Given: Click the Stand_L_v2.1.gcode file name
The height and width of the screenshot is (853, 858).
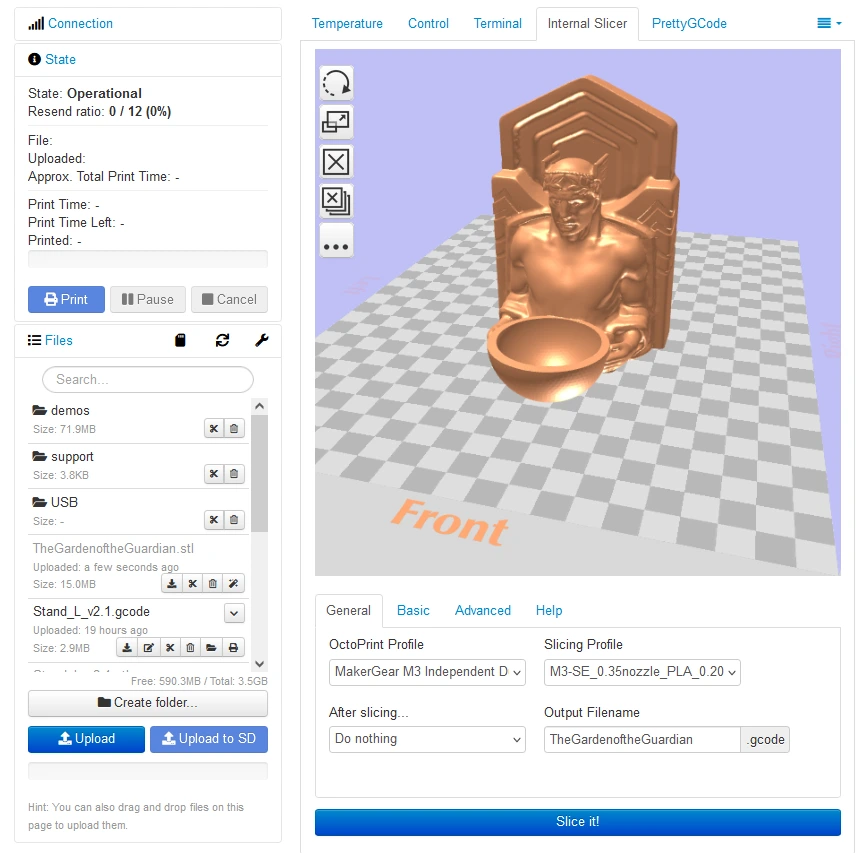Looking at the screenshot, I should coord(91,611).
